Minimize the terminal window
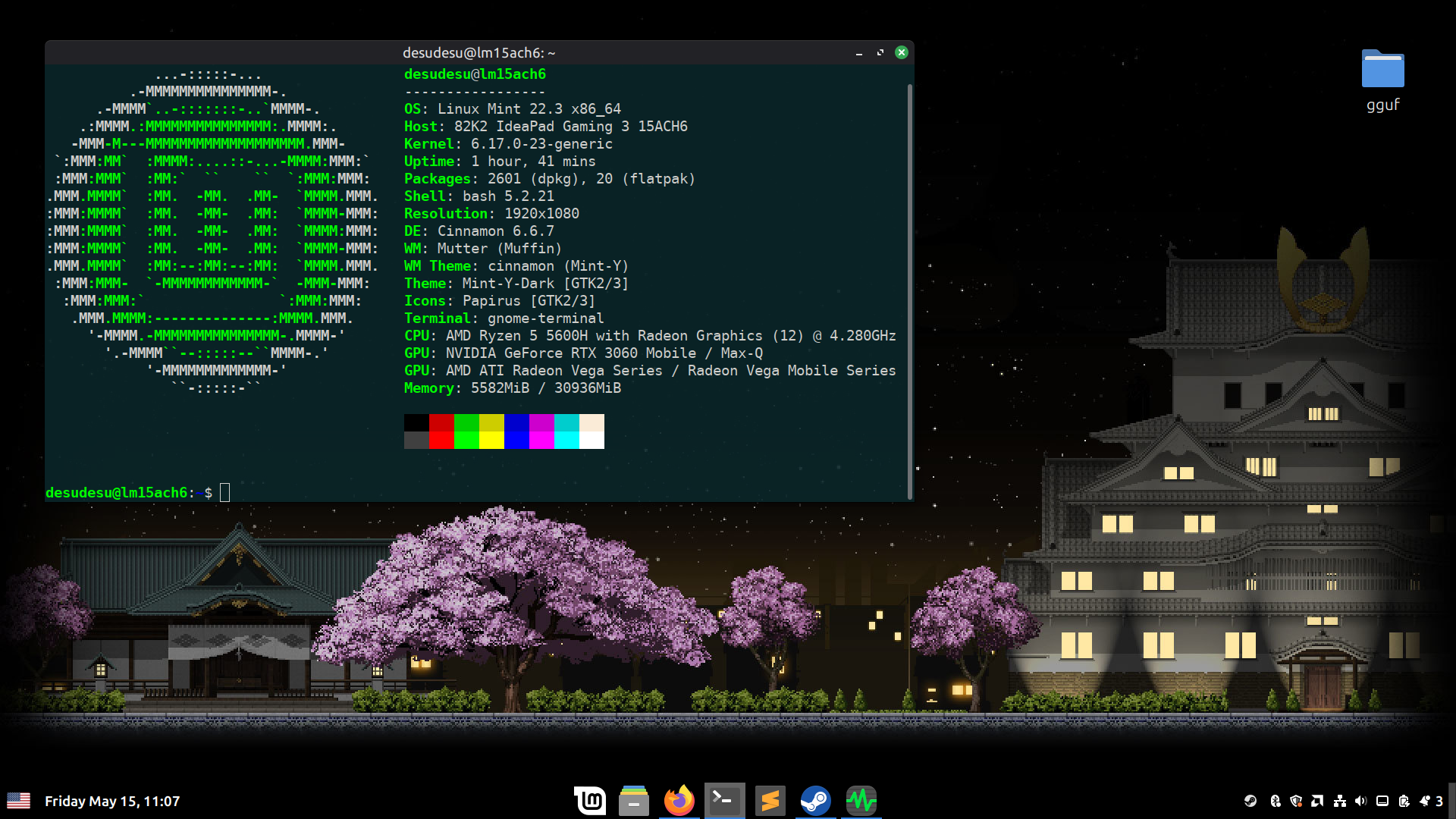Viewport: 1456px width, 819px height. pyautogui.click(x=859, y=53)
